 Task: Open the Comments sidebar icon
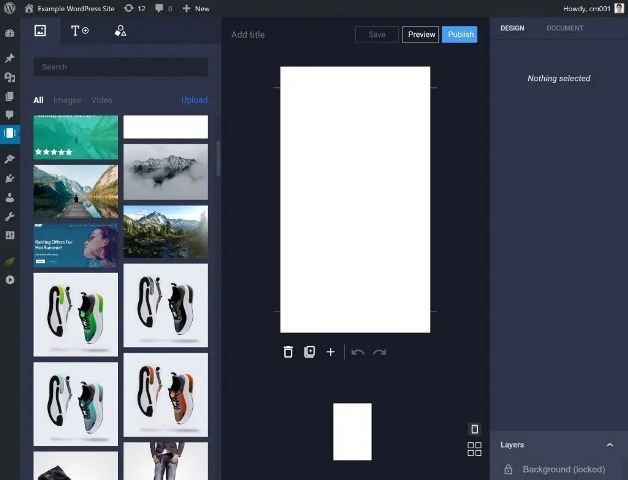pos(10,115)
